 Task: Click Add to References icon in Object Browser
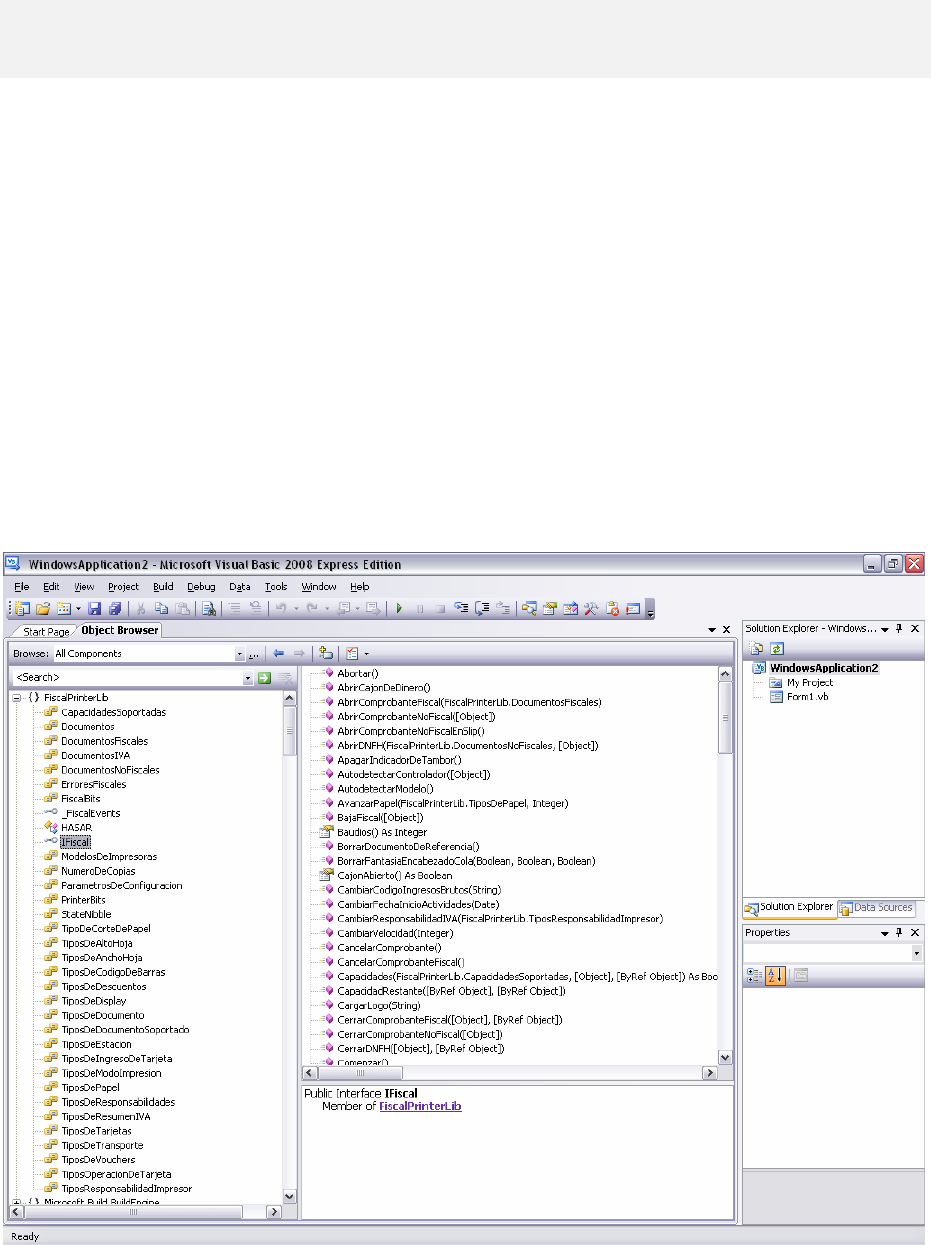click(325, 653)
